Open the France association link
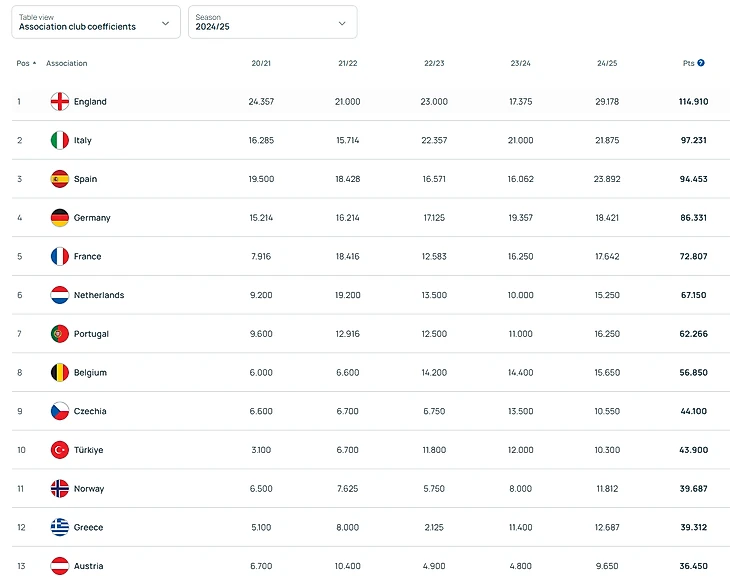The image size is (730, 581). point(87,257)
